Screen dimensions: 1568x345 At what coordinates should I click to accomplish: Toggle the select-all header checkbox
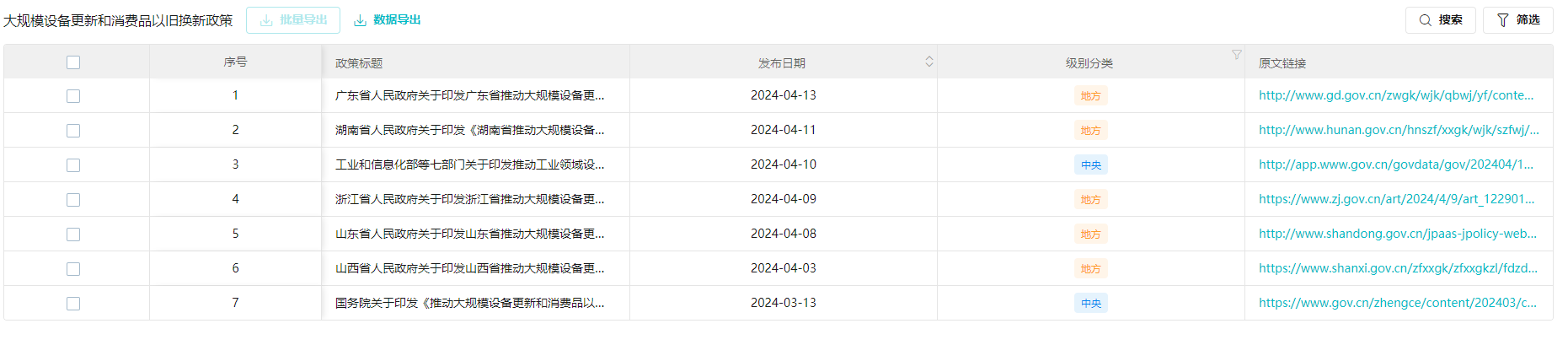click(x=73, y=62)
